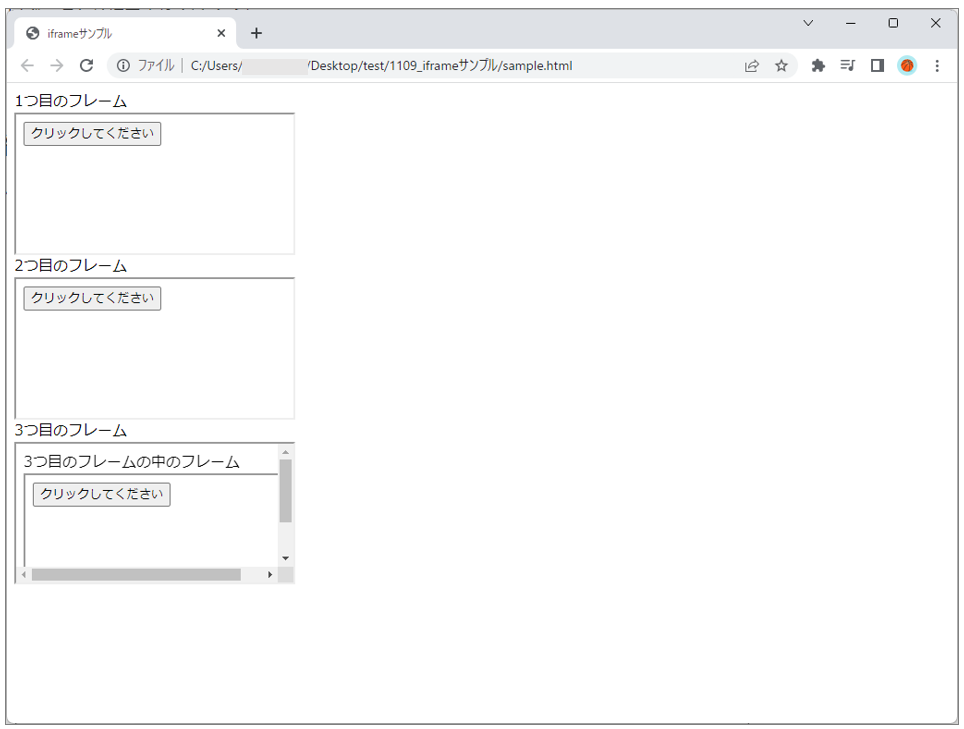Expand the tab search chevron
Image resolution: width=964 pixels, height=729 pixels.
point(808,23)
